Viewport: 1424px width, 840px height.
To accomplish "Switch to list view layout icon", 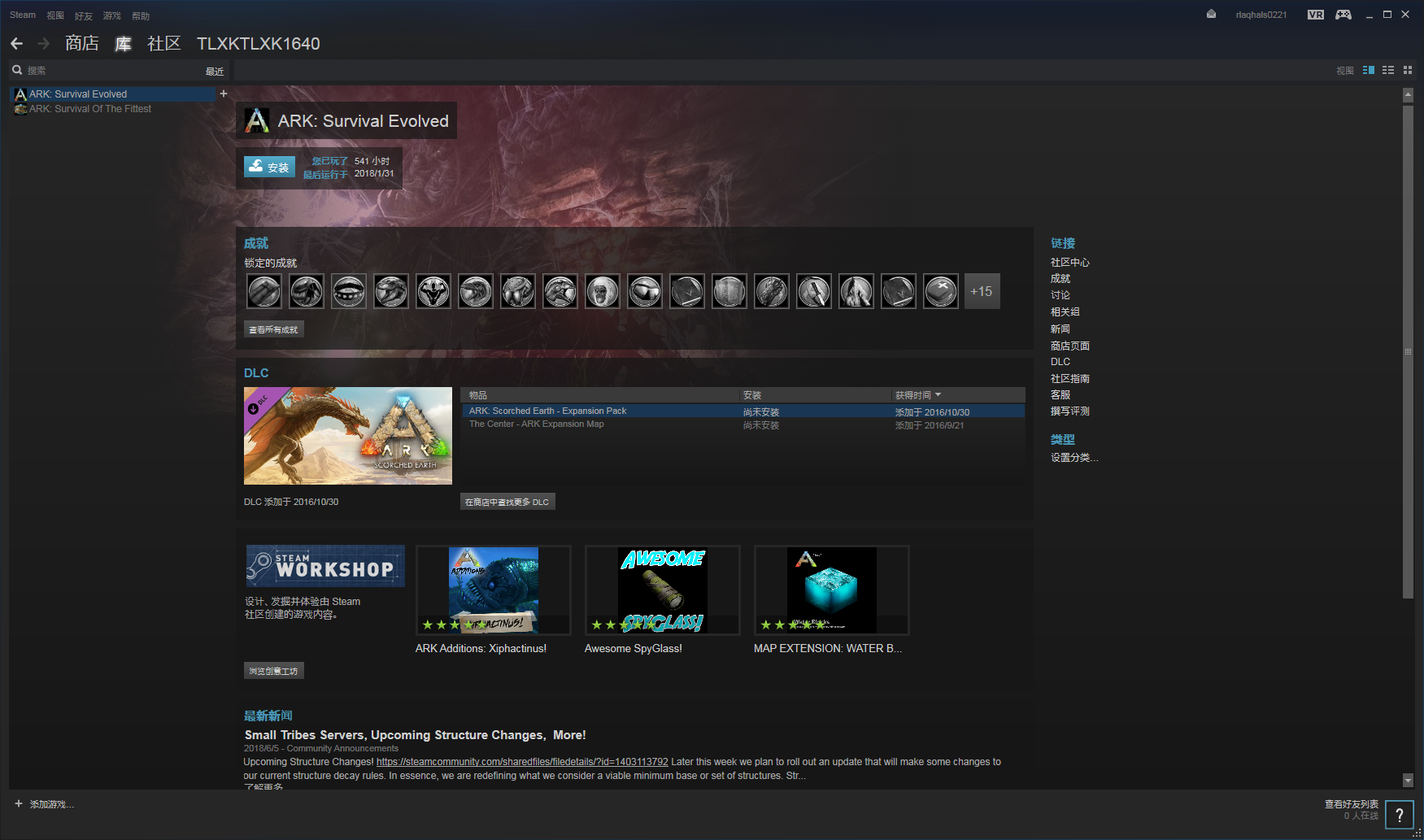I will point(1388,71).
